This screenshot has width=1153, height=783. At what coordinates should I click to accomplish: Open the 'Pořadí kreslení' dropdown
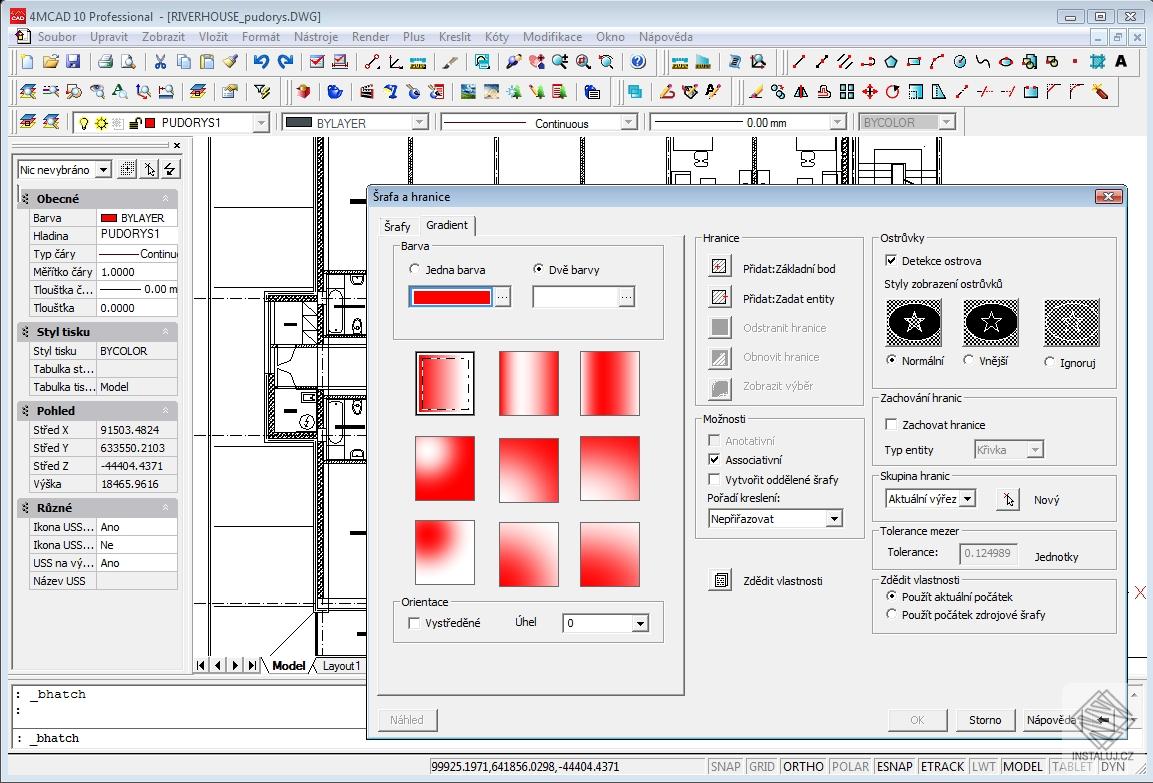833,519
